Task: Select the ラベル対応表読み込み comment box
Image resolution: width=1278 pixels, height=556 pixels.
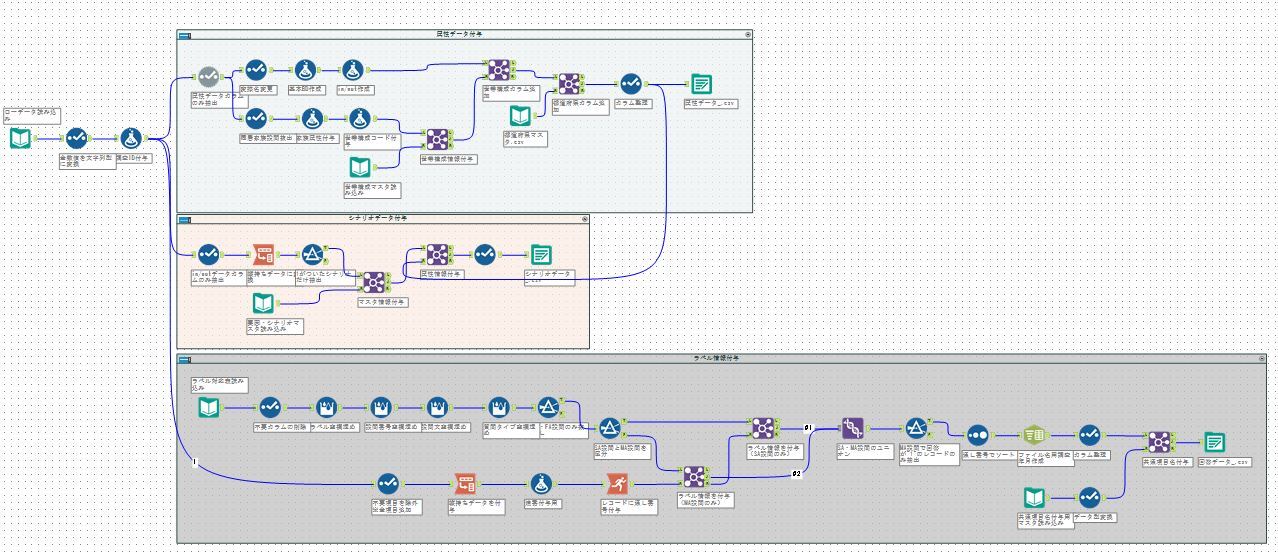Action: 219,384
